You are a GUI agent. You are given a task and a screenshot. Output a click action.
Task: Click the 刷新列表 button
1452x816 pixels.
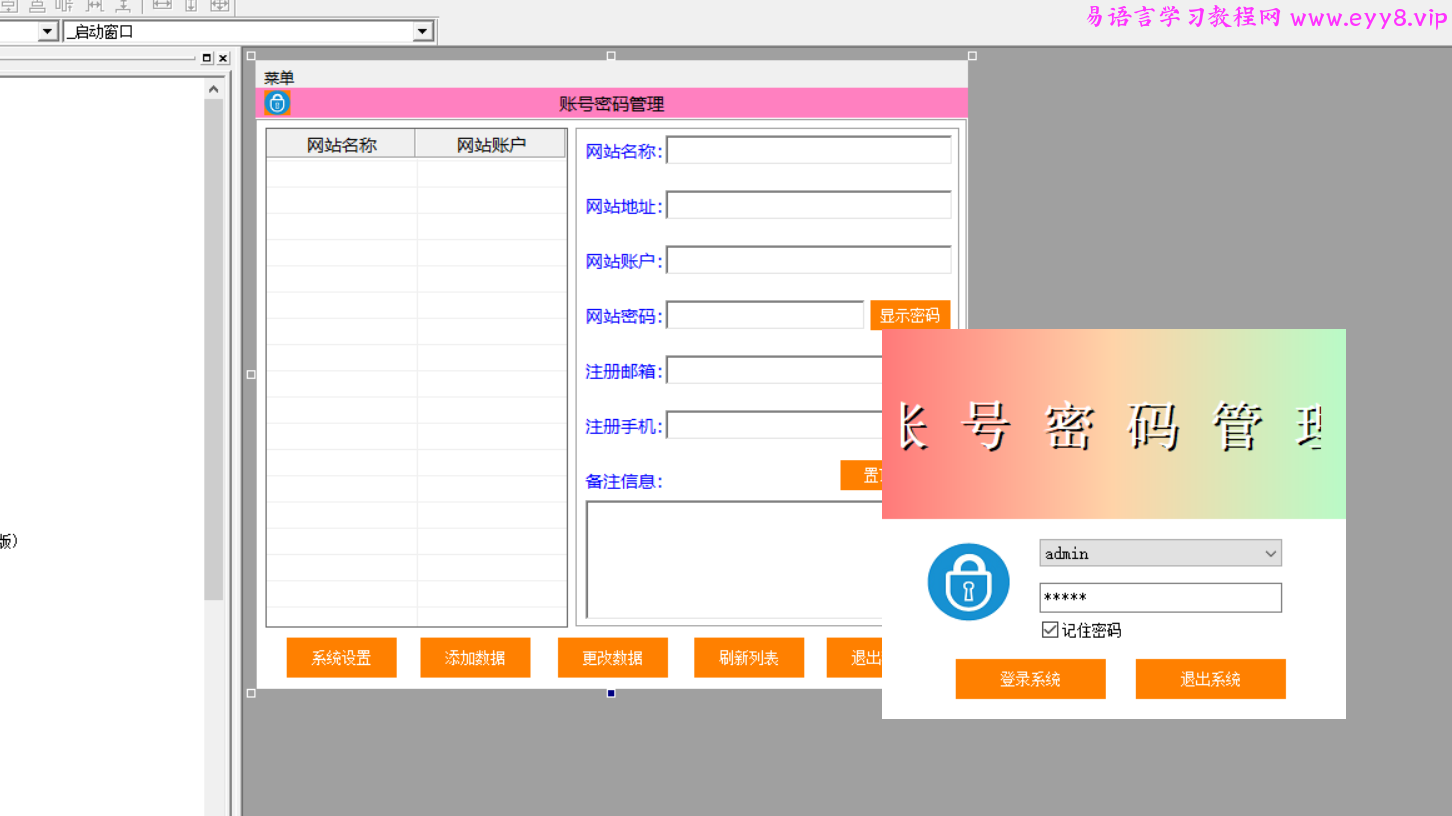coord(749,658)
